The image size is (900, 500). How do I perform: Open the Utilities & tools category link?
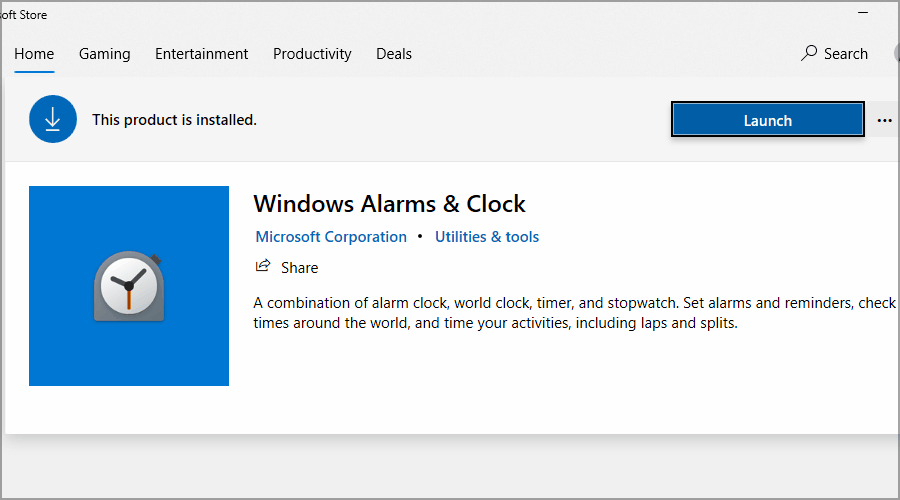487,237
